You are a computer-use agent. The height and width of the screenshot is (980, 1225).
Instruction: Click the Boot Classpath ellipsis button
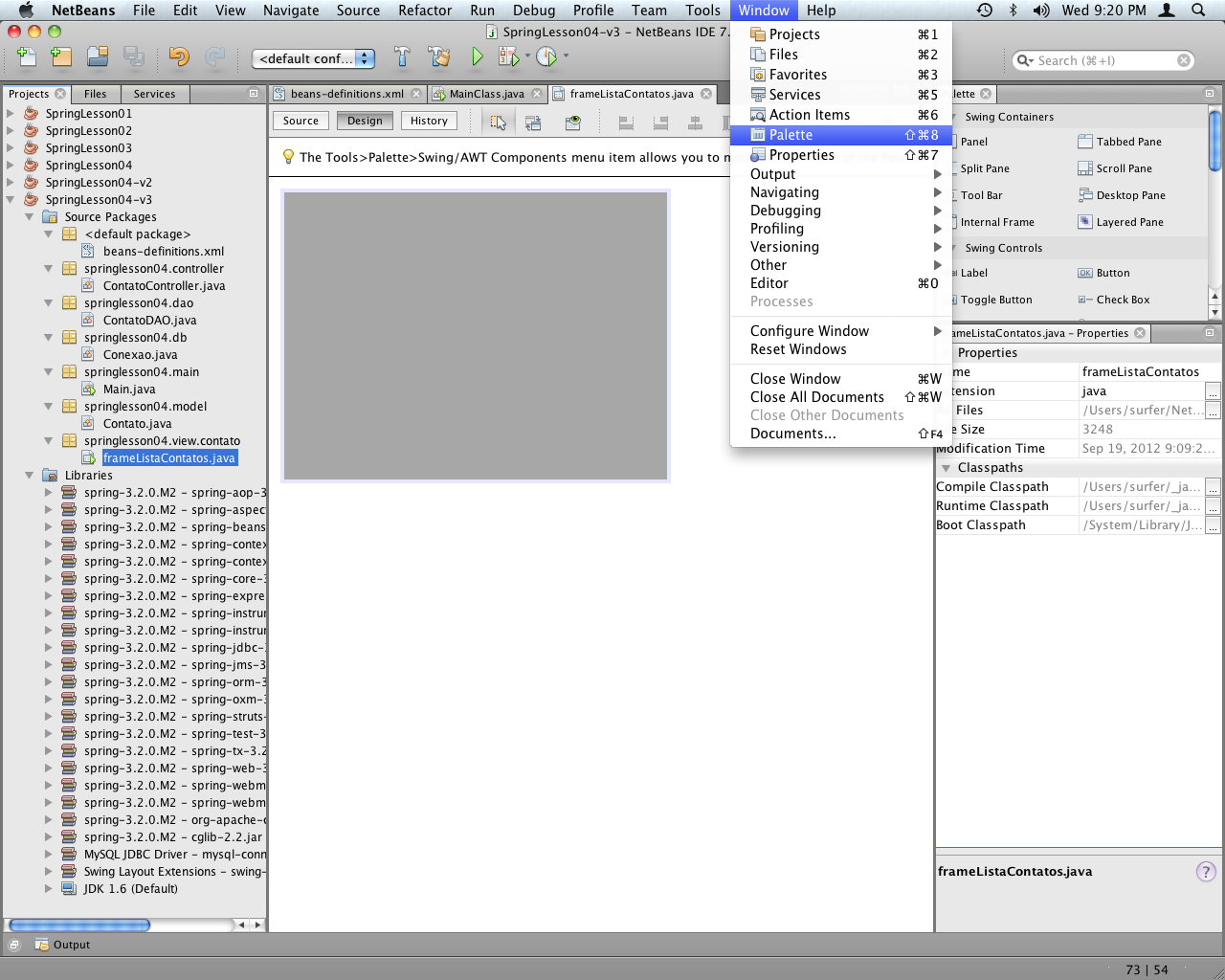pyautogui.click(x=1213, y=525)
